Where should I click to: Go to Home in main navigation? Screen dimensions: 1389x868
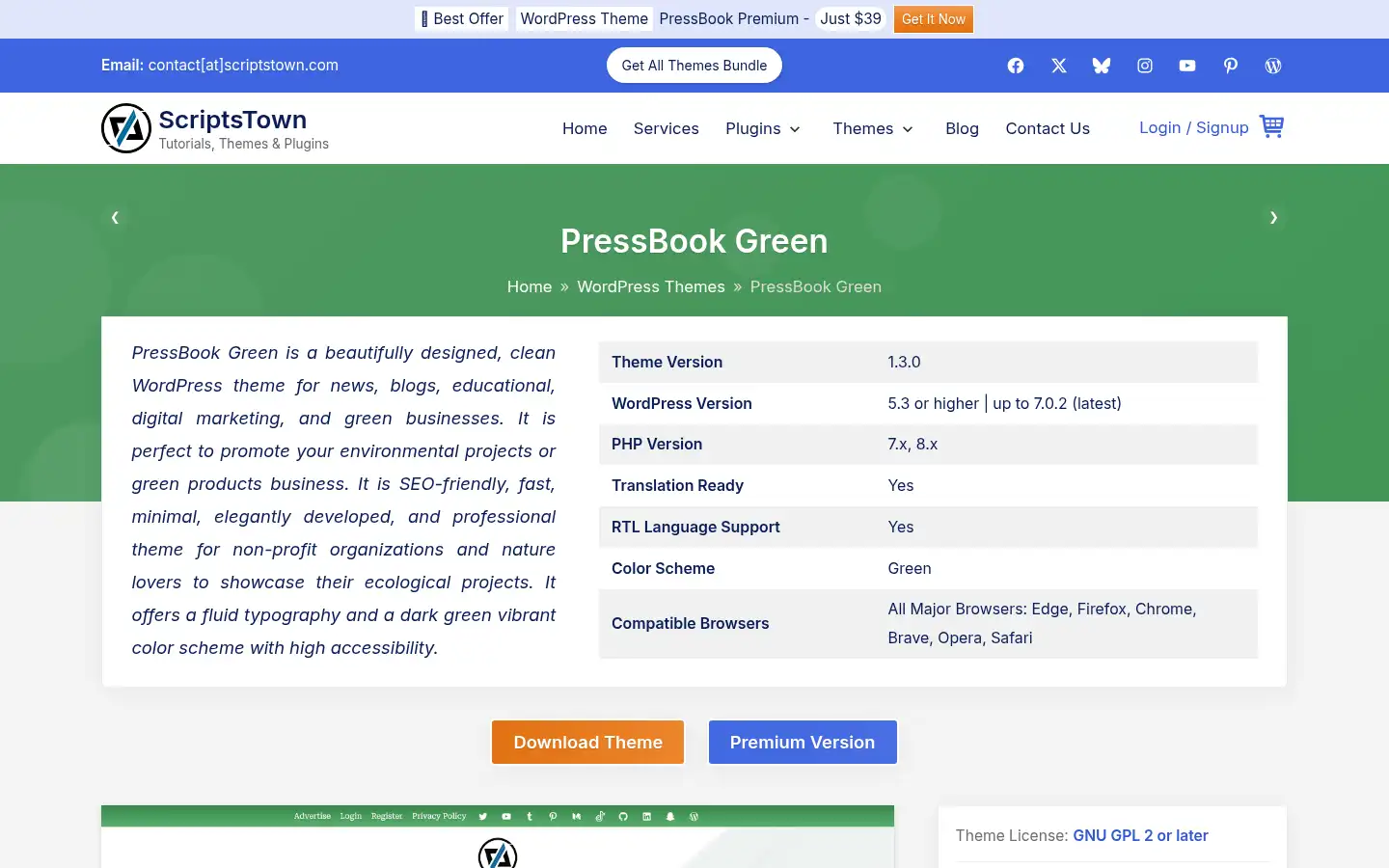point(585,128)
